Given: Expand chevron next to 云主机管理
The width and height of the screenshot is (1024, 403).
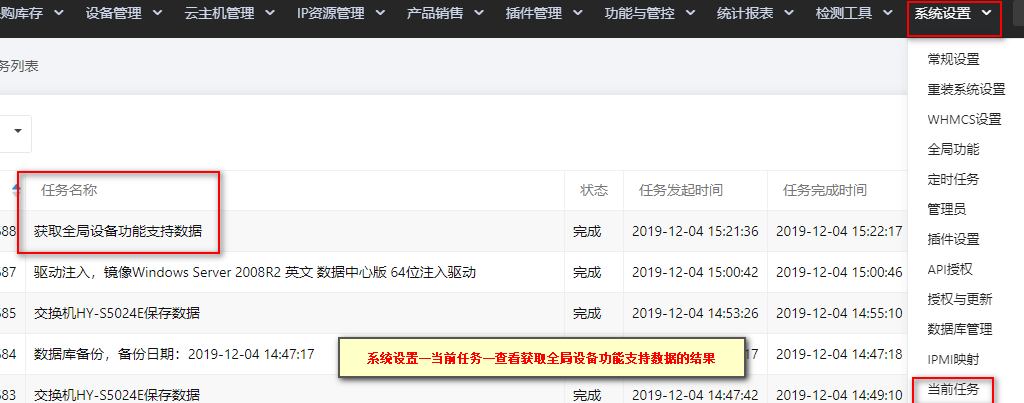Looking at the screenshot, I should (x=270, y=13).
